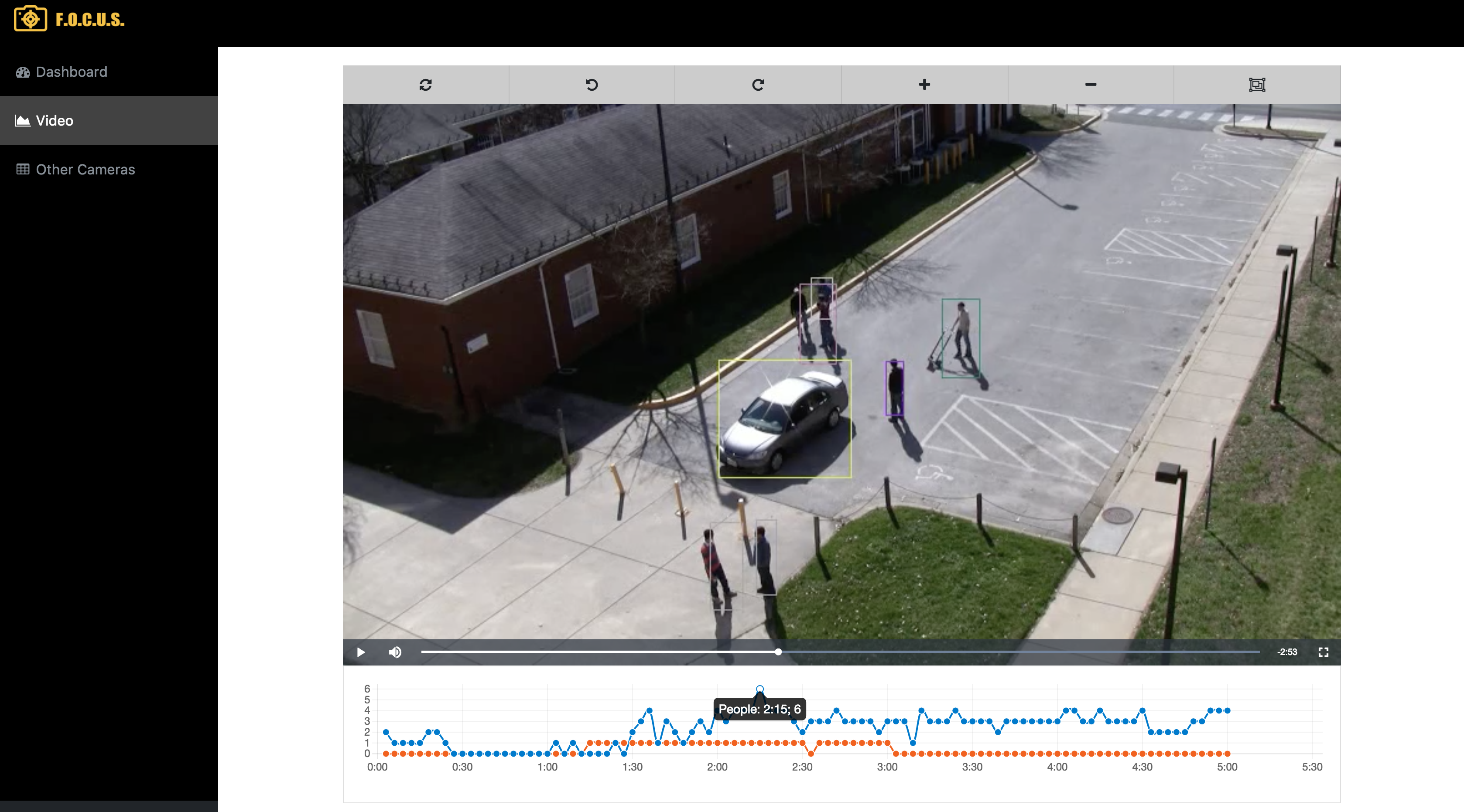Rotate video clockwise using redo arrow
Screen dimensions: 1464x812
(x=758, y=85)
